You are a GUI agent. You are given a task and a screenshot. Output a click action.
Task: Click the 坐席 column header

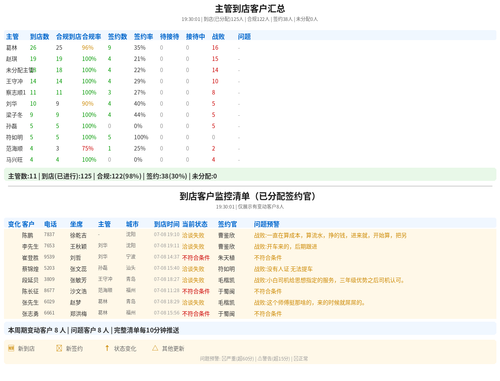[76, 224]
